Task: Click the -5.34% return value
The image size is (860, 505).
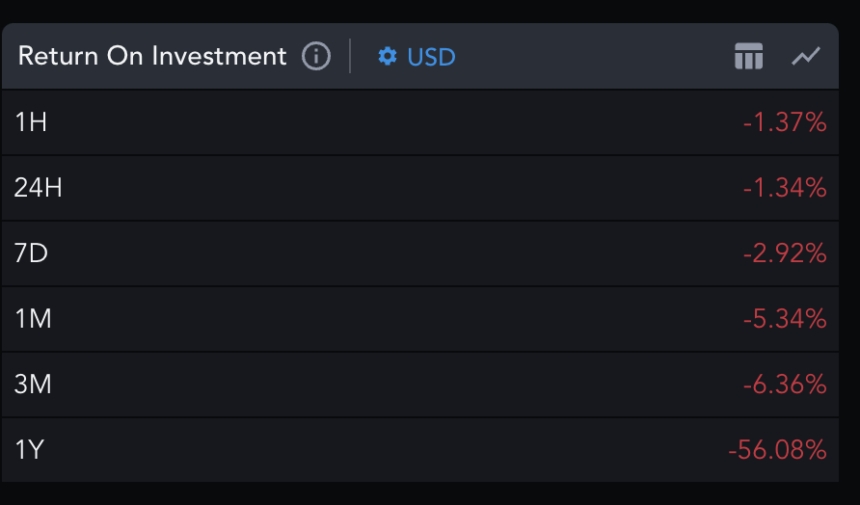Action: click(785, 319)
